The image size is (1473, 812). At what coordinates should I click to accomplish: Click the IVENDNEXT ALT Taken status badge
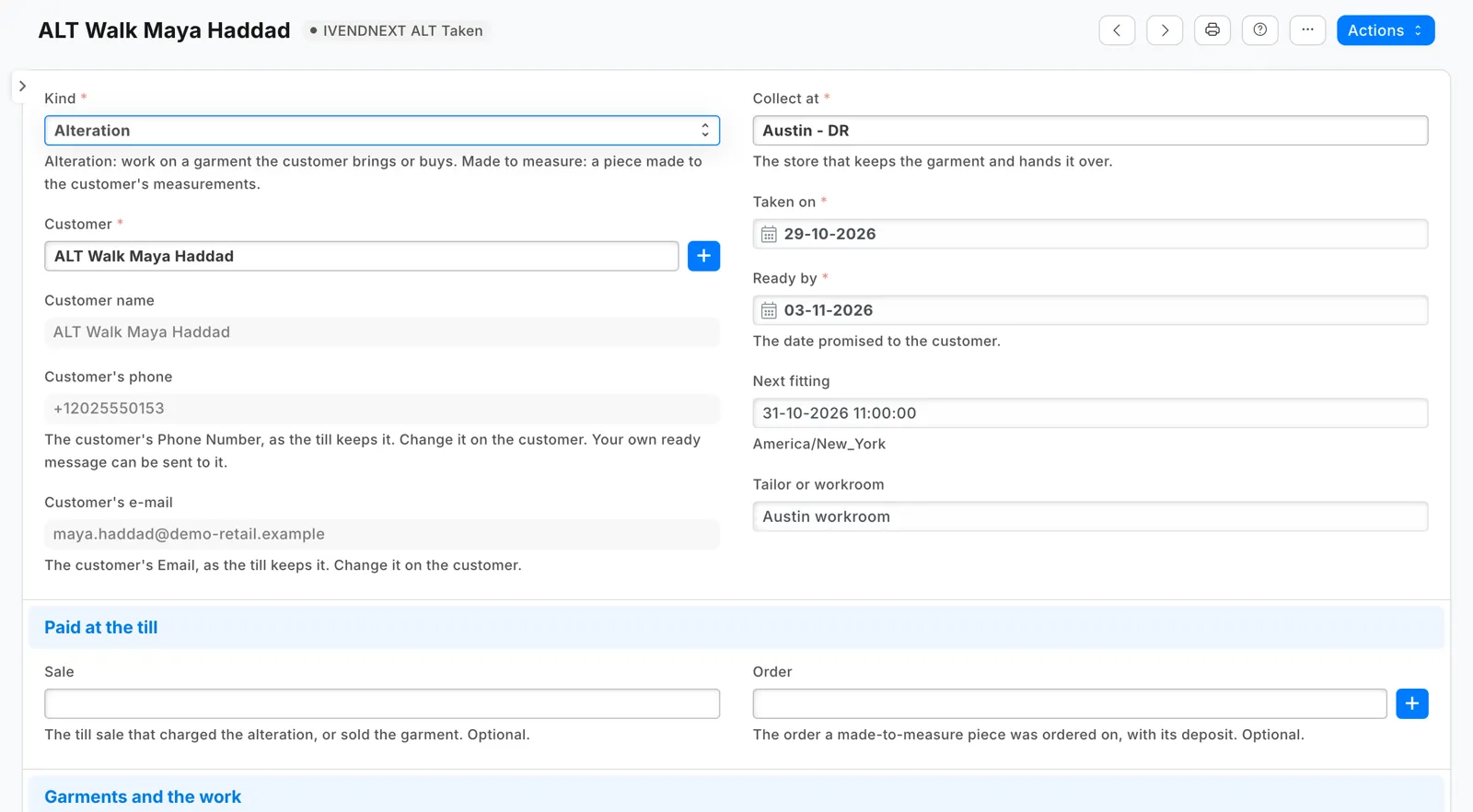(x=396, y=30)
